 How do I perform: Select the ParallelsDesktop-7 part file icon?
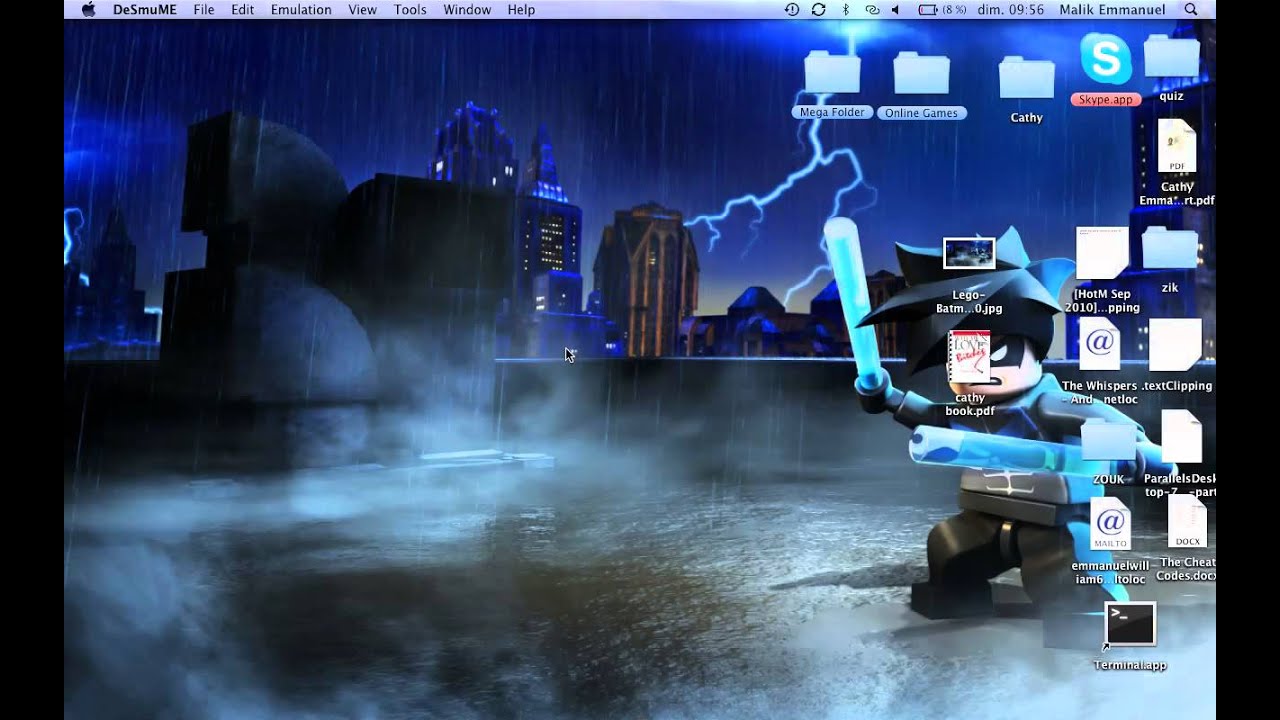point(1181,437)
